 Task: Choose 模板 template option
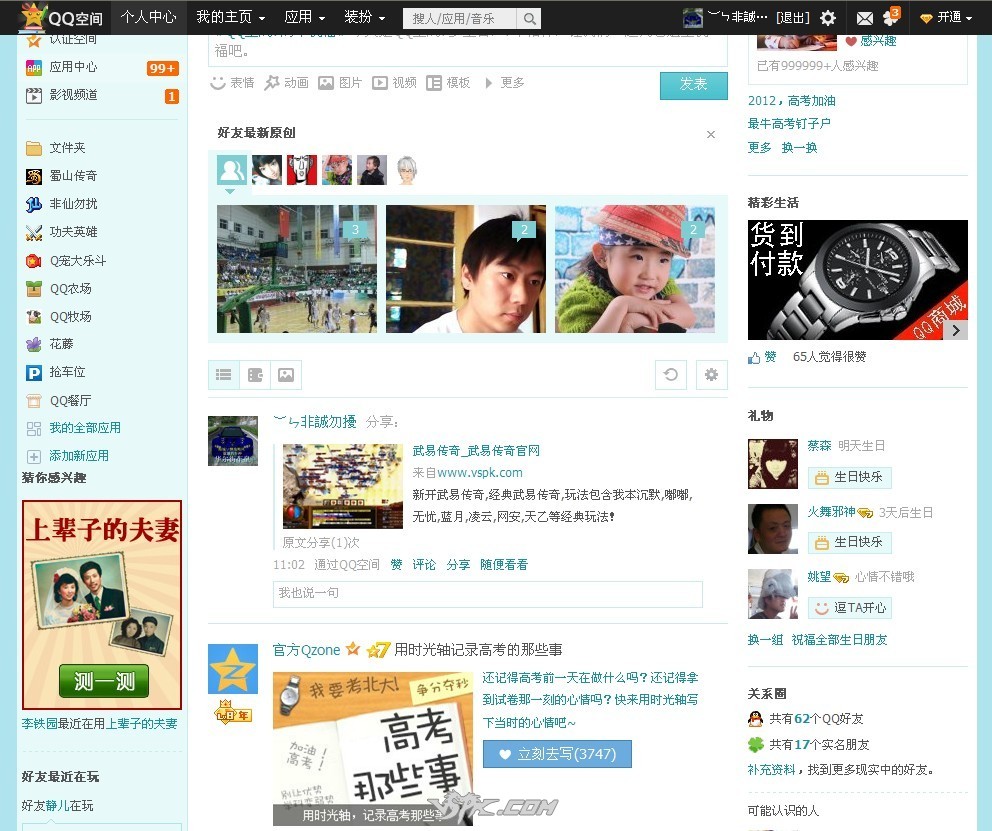click(x=448, y=83)
